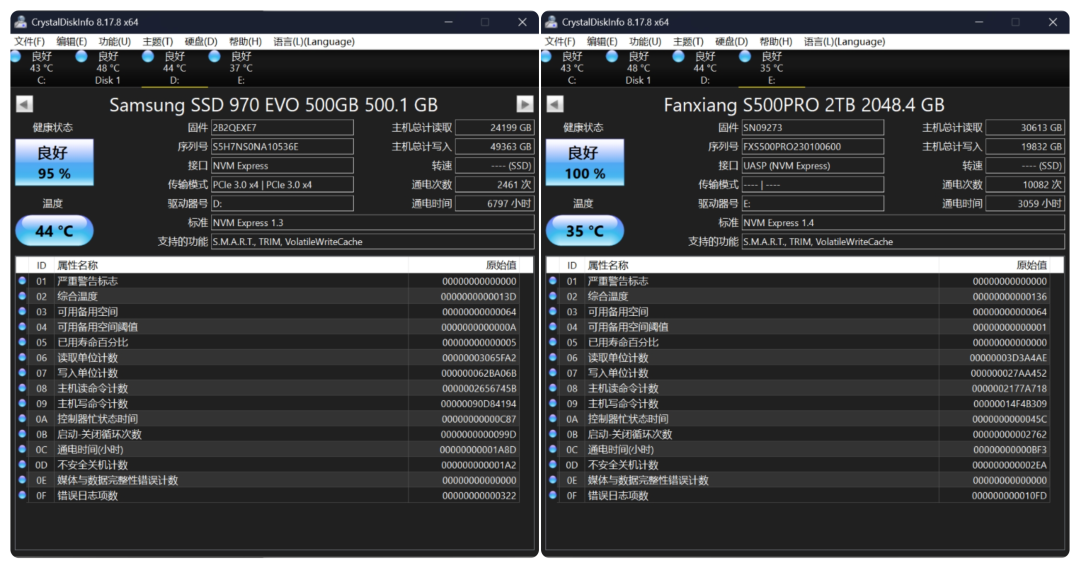This screenshot has height=569, width=1080.
Task: Click interface field UASP (NVM Express)
Action: coord(813,165)
